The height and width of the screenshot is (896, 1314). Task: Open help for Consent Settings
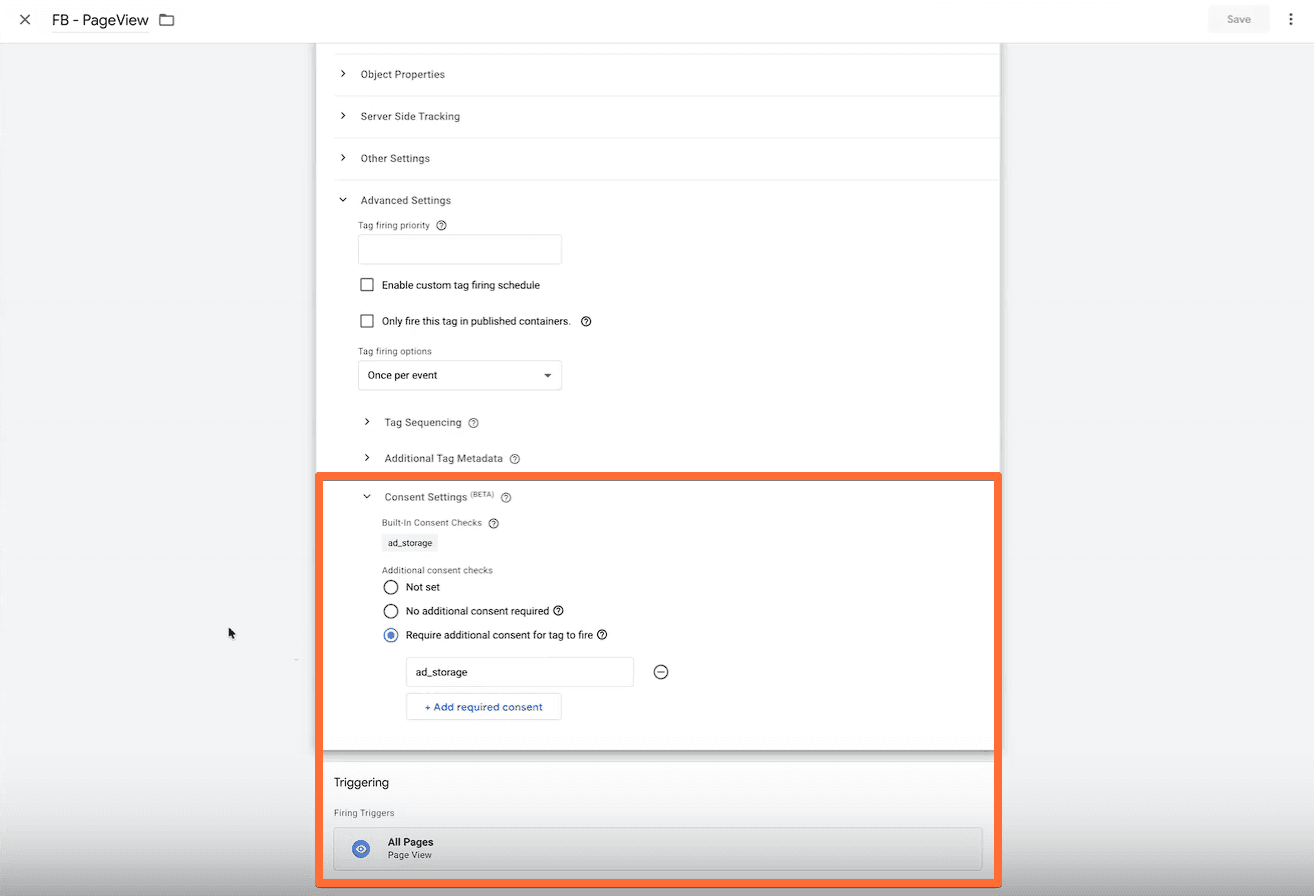point(506,496)
